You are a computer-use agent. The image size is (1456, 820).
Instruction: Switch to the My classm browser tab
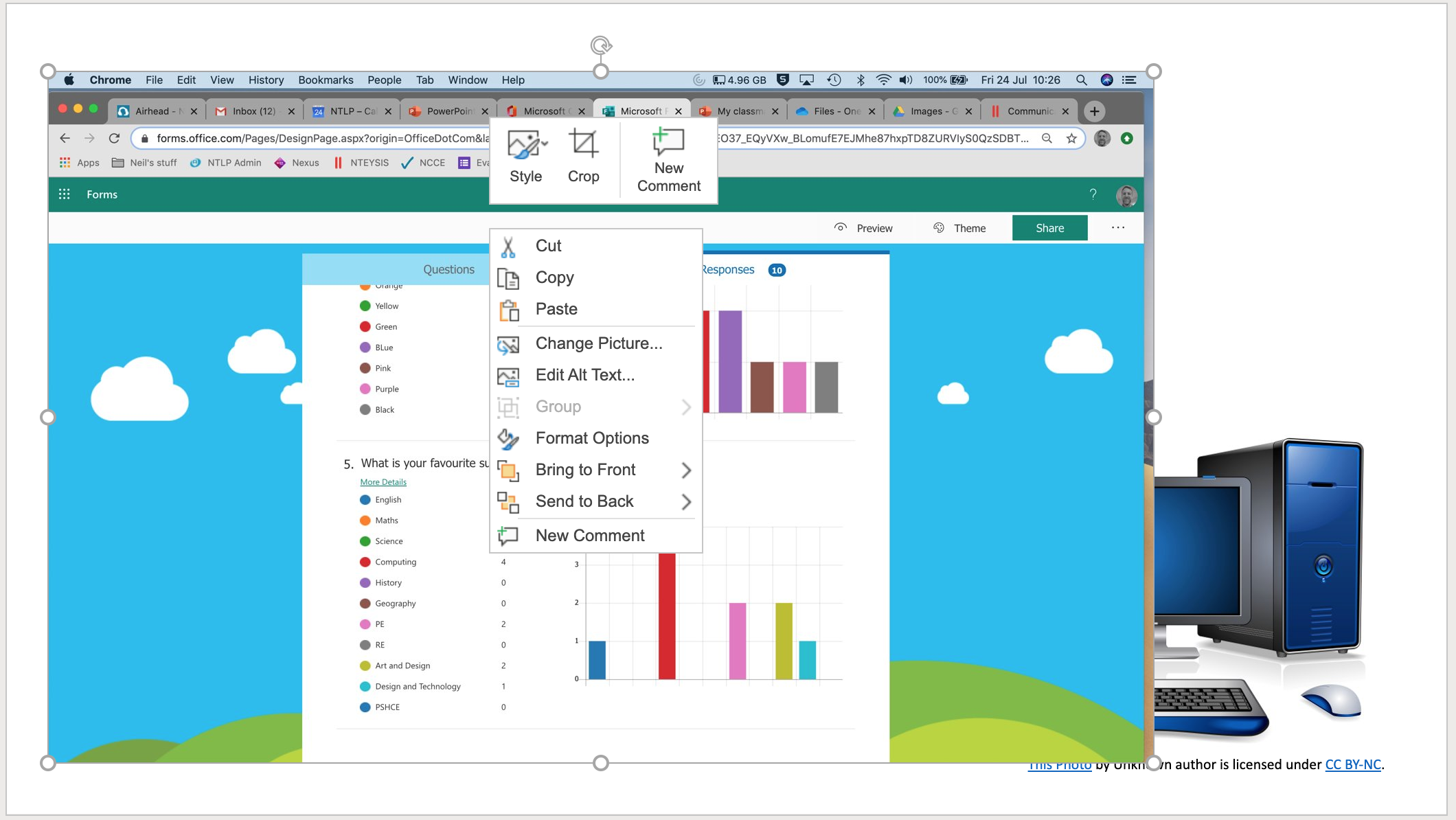pyautogui.click(x=739, y=111)
